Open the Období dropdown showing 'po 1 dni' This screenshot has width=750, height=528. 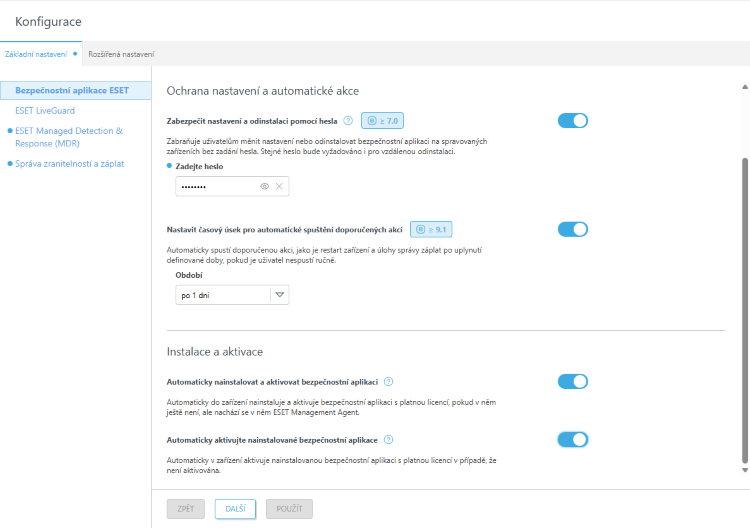coord(231,295)
